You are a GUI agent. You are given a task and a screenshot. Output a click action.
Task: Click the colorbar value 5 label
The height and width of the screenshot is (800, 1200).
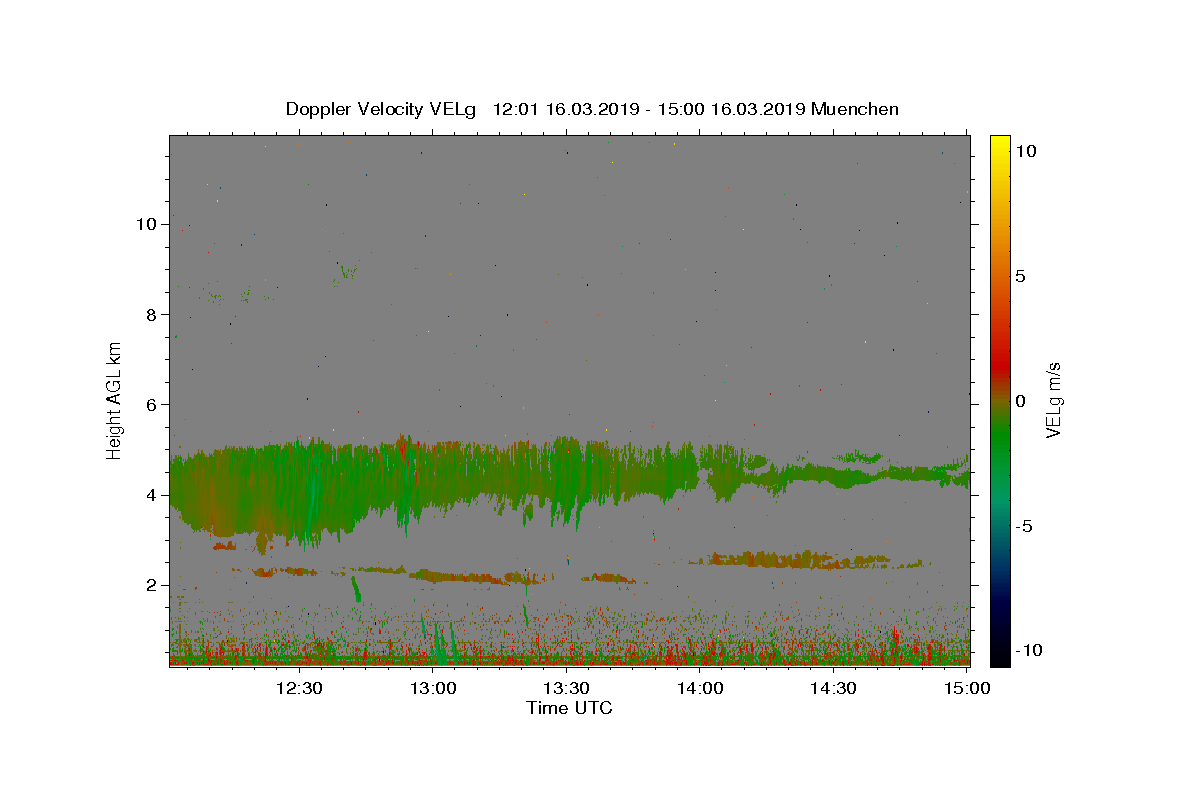pyautogui.click(x=1020, y=276)
